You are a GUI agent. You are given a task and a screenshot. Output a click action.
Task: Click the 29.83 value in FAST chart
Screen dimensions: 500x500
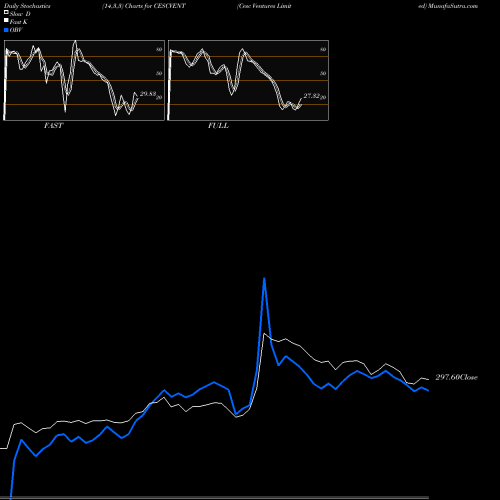148,94
